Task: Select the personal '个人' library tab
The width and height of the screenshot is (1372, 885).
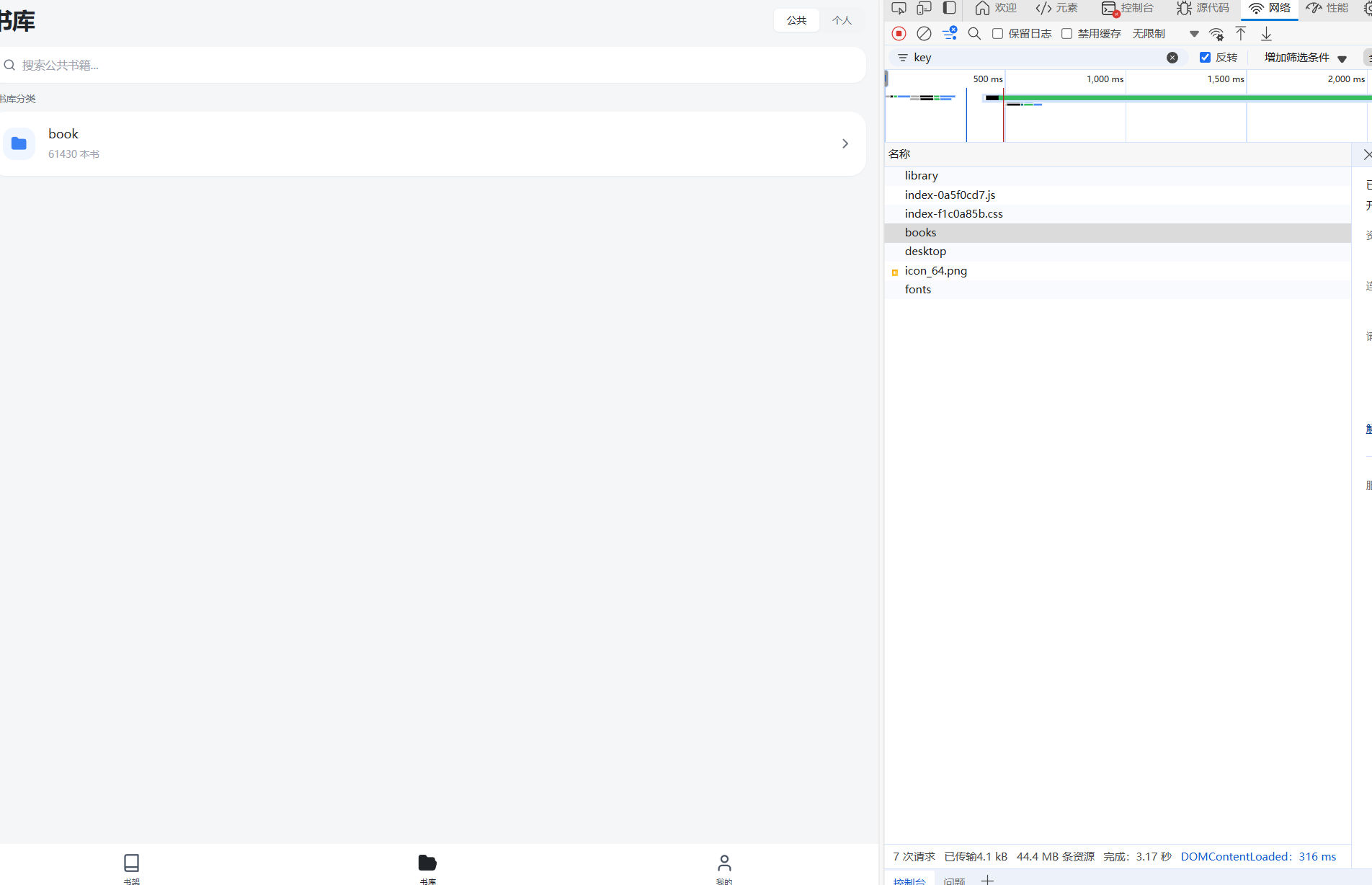Action: [842, 20]
